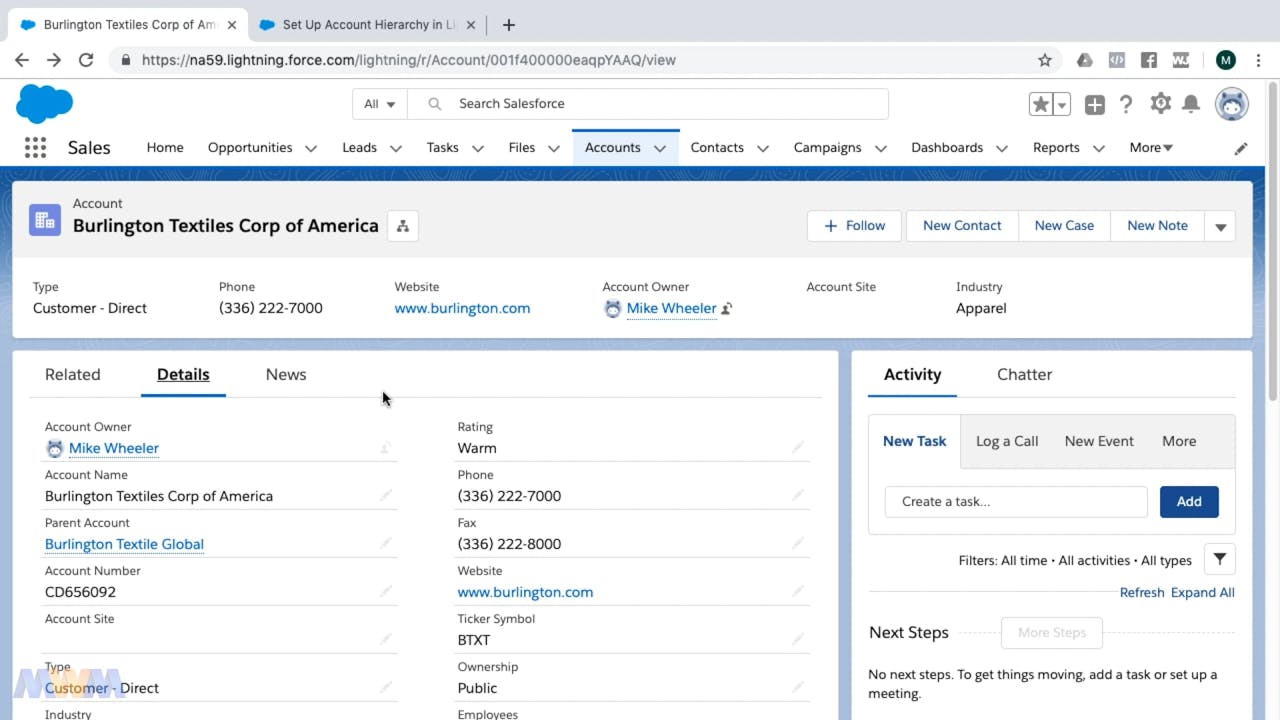Open the global actions plus icon
1280x720 pixels.
tap(1095, 104)
